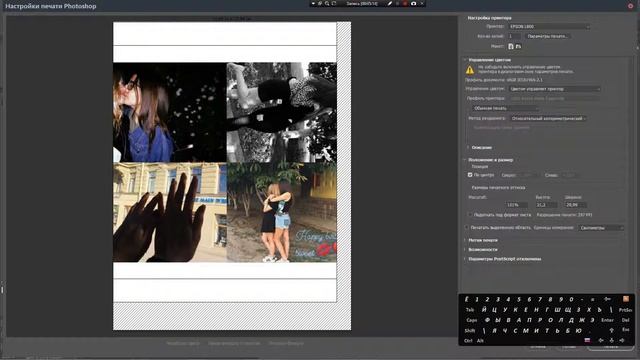Open the rendering intent dropdown 'Относительный колориметрический'
640x360 pixels.
548,118
